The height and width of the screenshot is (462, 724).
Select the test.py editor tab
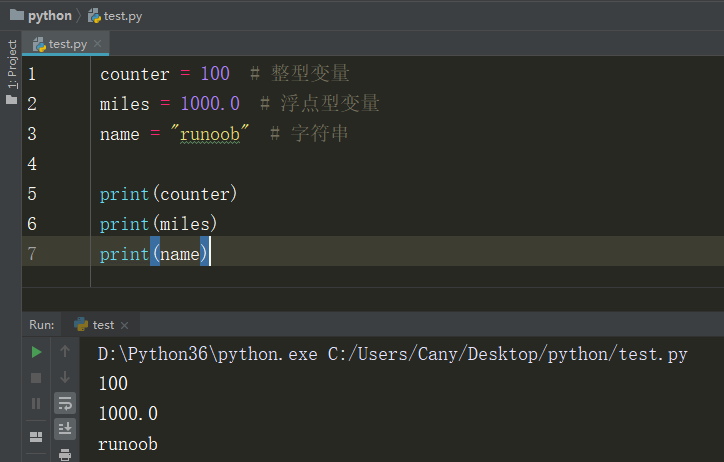click(x=62, y=44)
